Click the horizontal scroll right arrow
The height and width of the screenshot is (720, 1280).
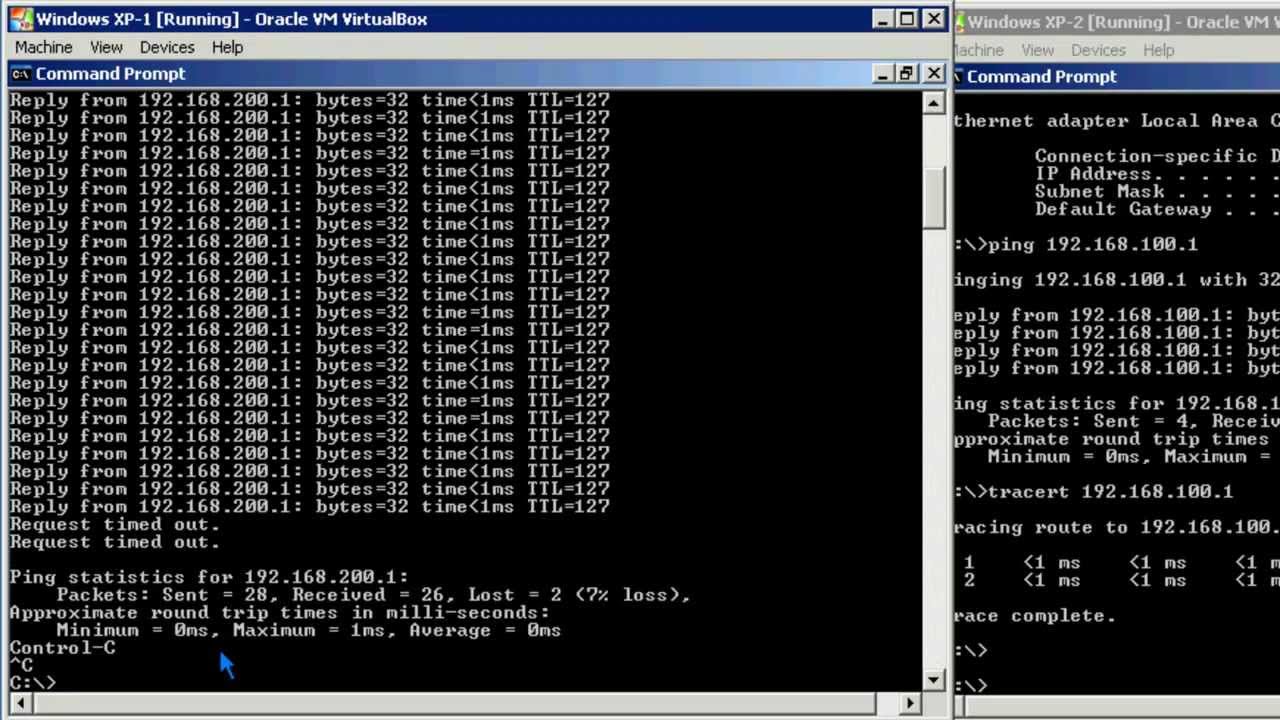(x=910, y=703)
